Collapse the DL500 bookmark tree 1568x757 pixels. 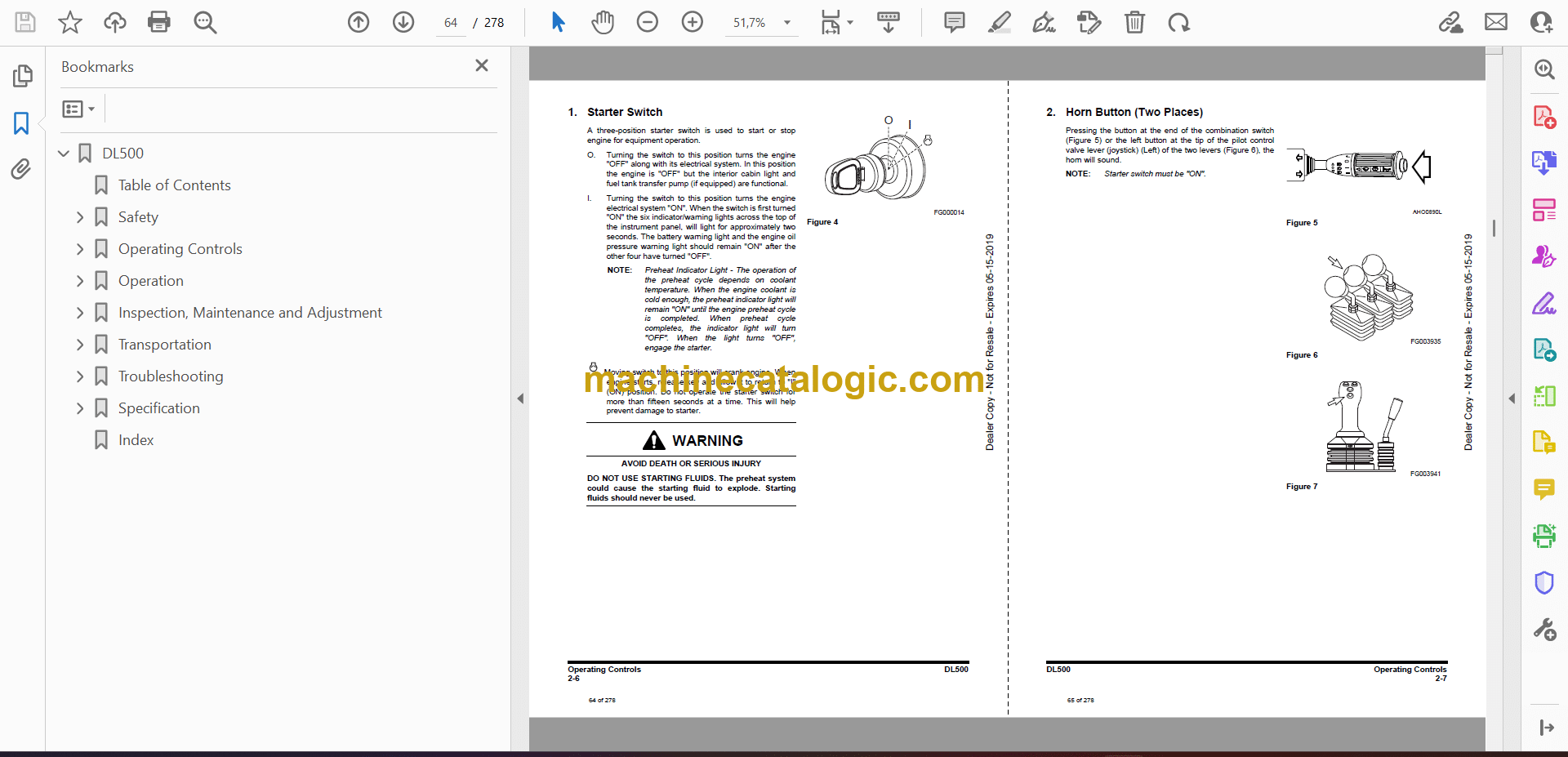pos(64,154)
